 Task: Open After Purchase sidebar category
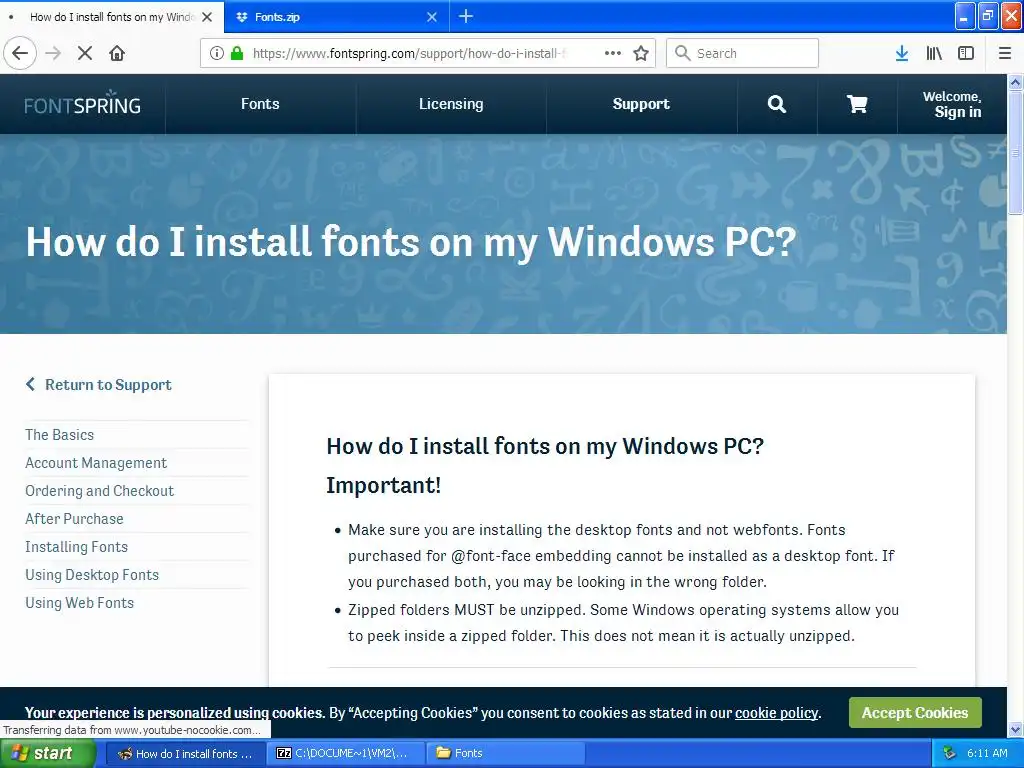coord(74,519)
